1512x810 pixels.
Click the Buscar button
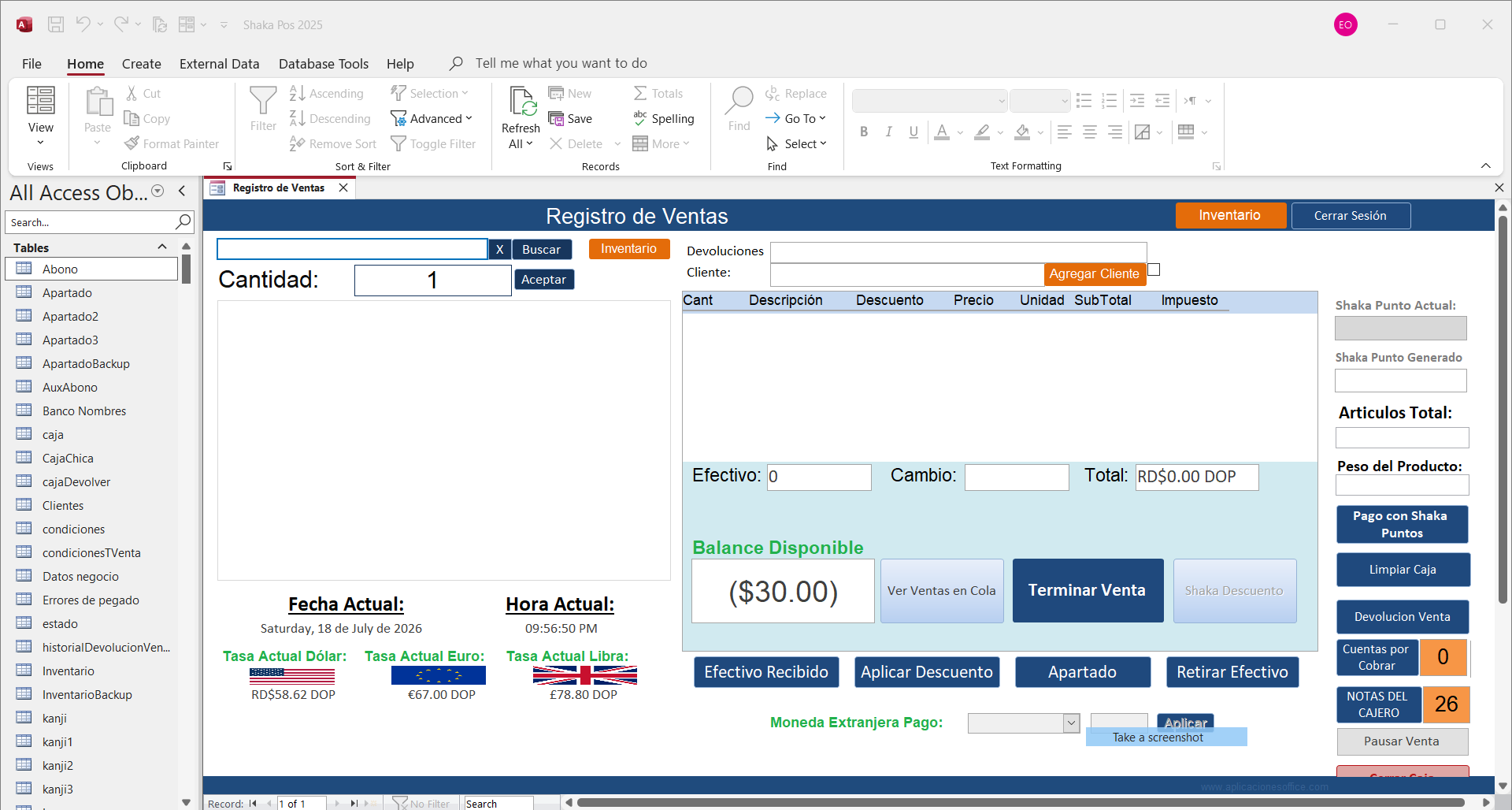tap(542, 249)
